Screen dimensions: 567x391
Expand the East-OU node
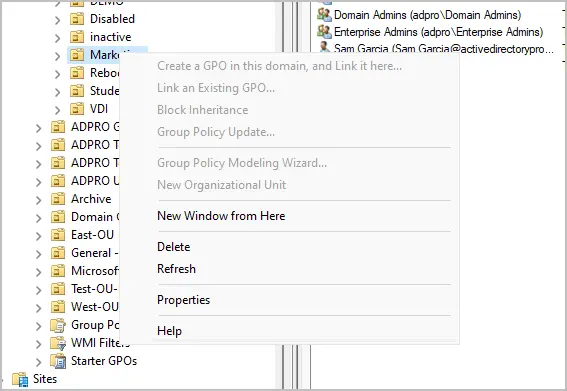pos(39,236)
